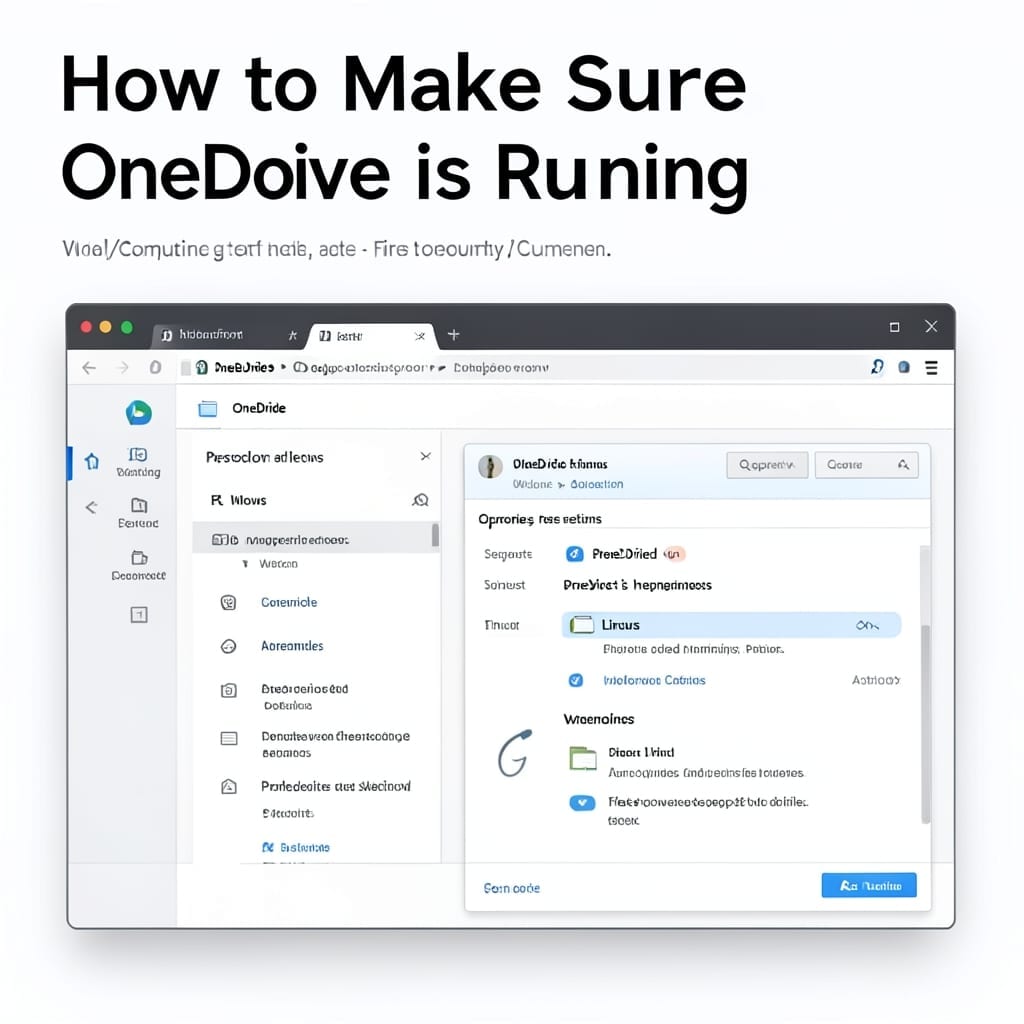This screenshot has height=1024, width=1024.
Task: Toggle the 'On' switch in the 'Lireus' row
Action: point(867,626)
